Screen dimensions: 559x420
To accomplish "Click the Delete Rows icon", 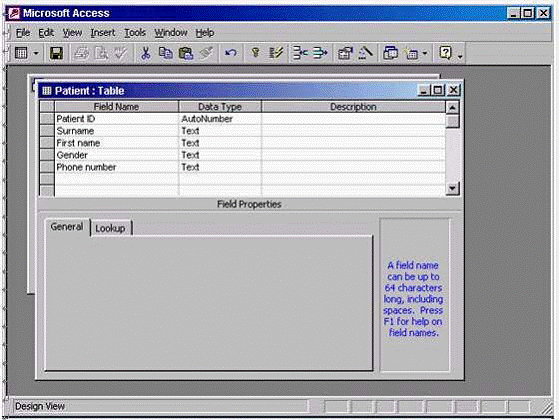I will (320, 53).
